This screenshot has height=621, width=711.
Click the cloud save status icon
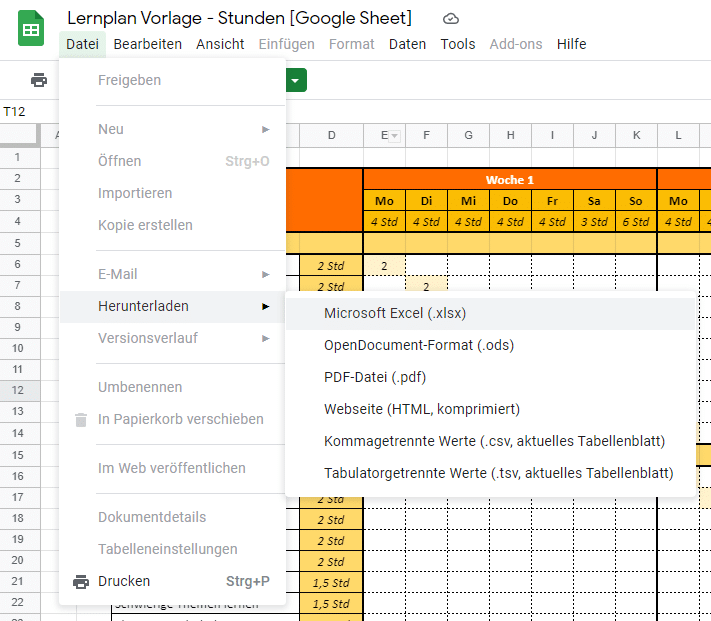451,19
